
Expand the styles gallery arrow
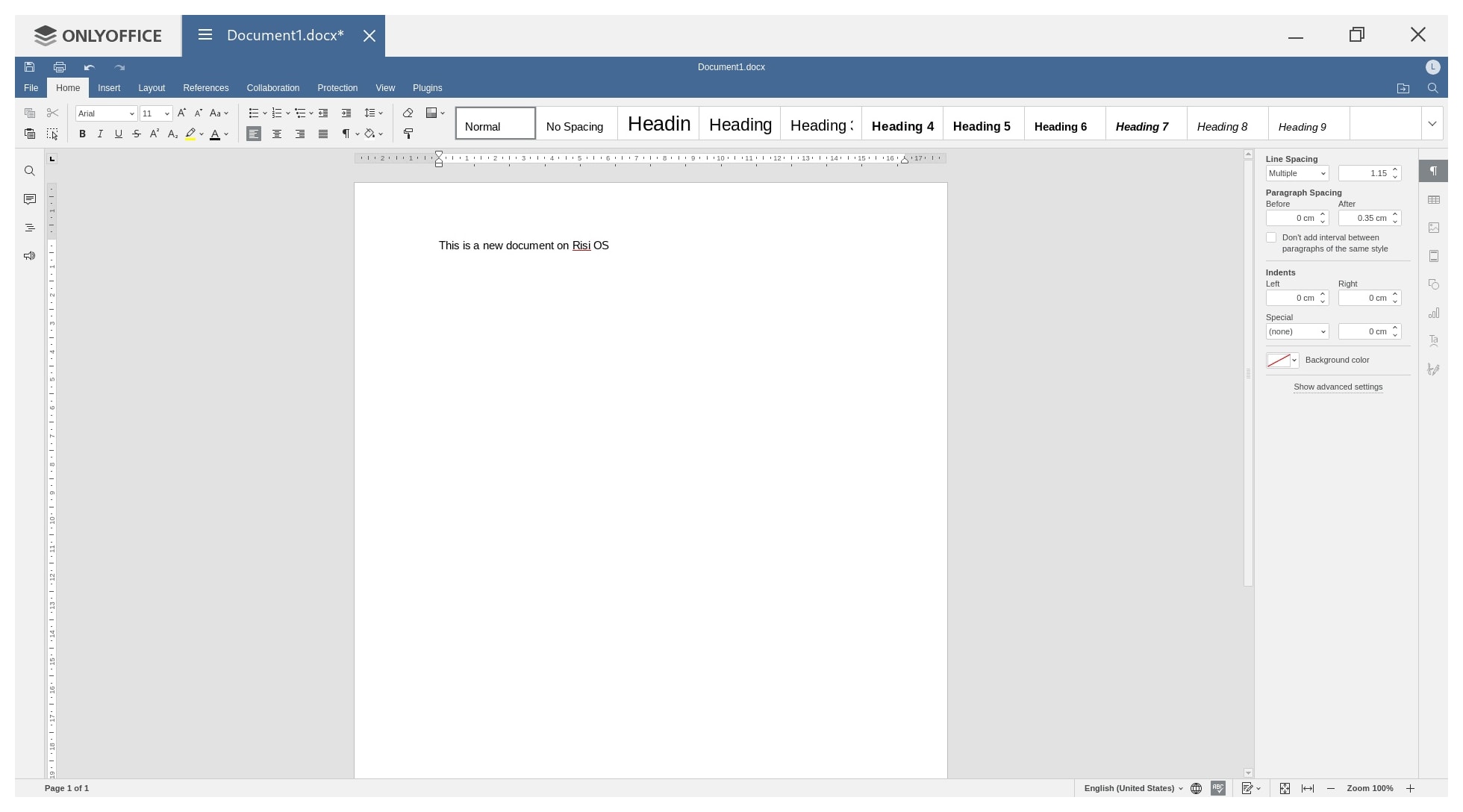point(1432,123)
